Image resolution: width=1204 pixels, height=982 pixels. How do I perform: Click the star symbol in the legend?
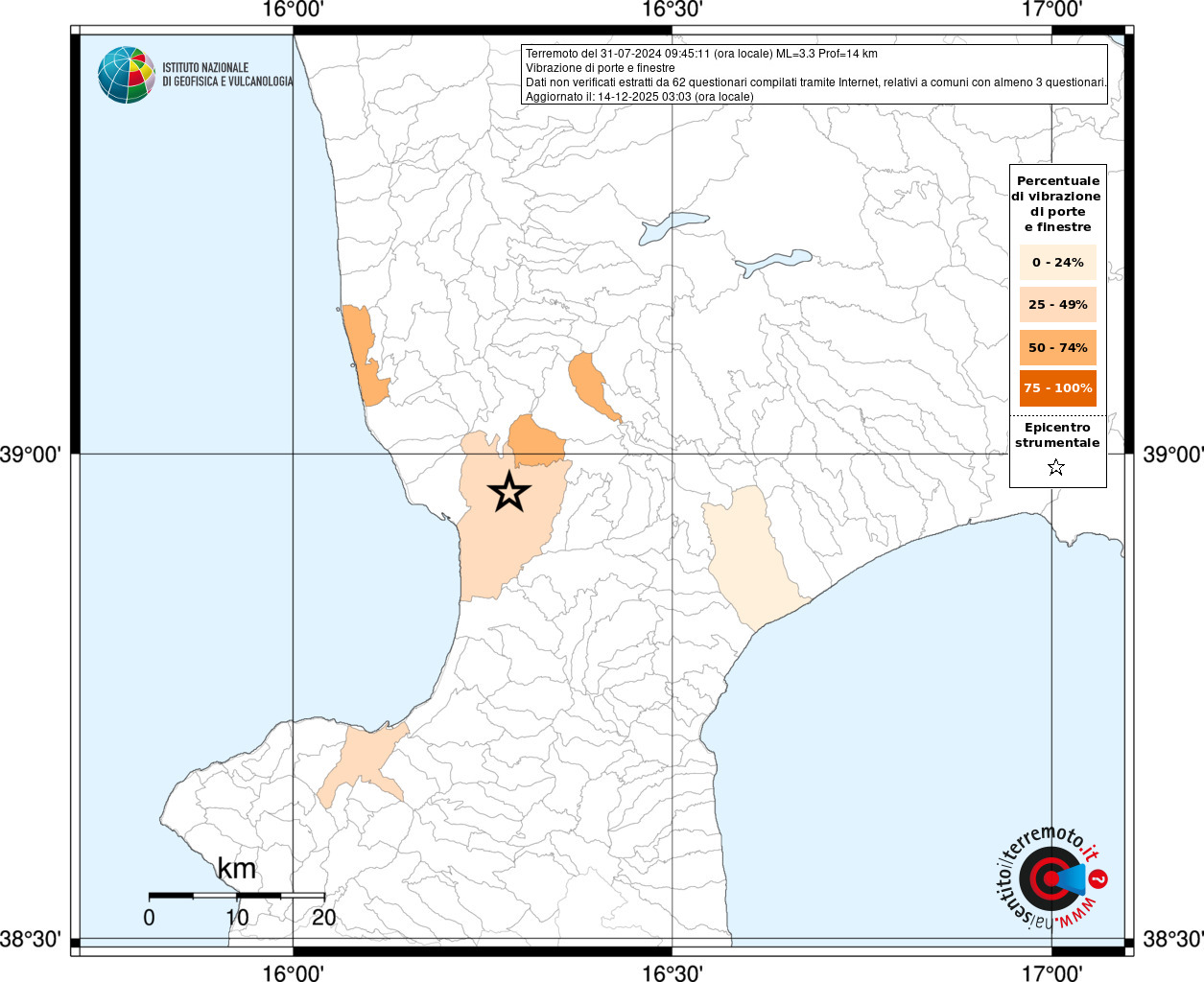point(1056,467)
